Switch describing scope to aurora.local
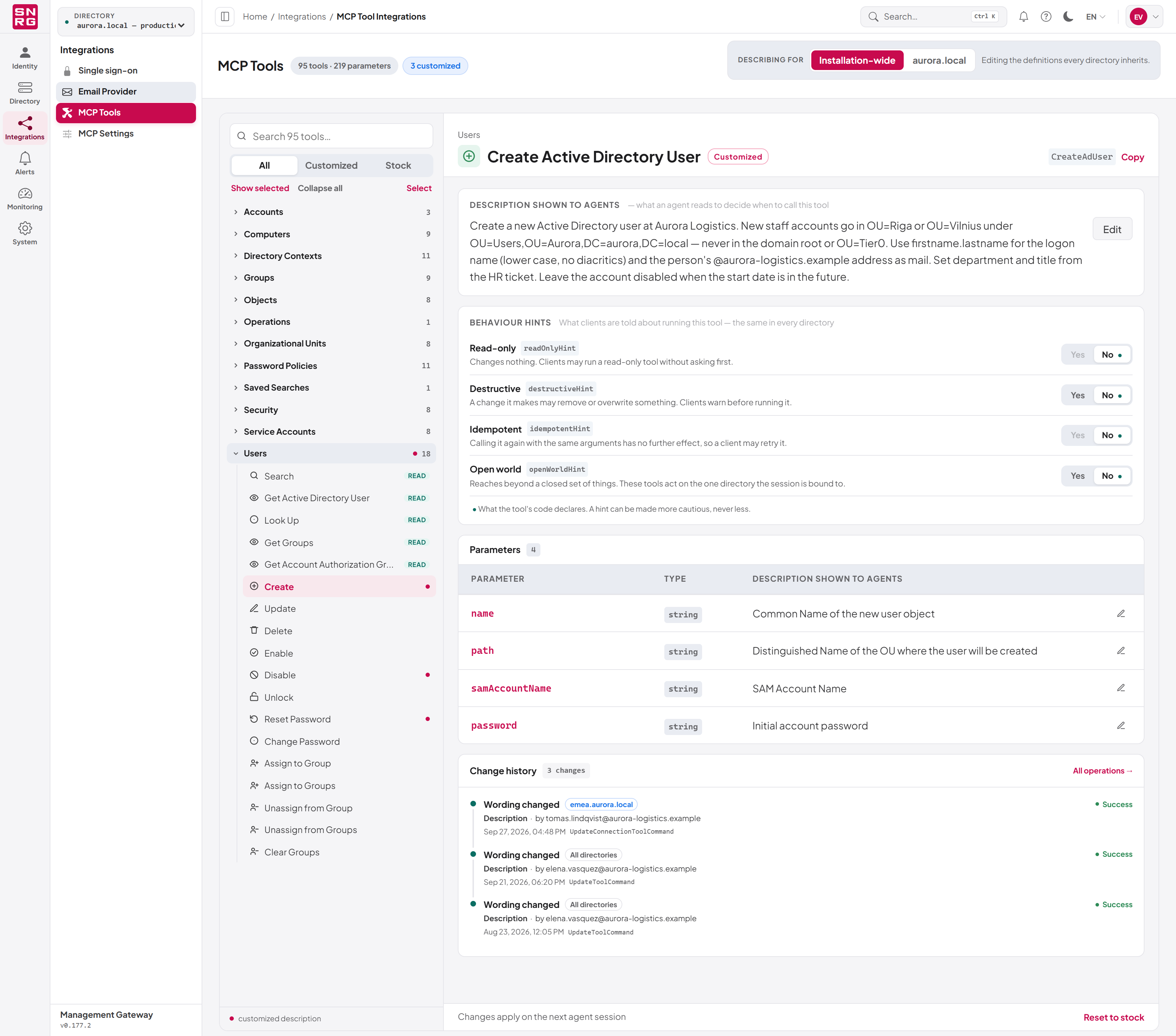Image resolution: width=1176 pixels, height=1036 pixels. (x=938, y=61)
